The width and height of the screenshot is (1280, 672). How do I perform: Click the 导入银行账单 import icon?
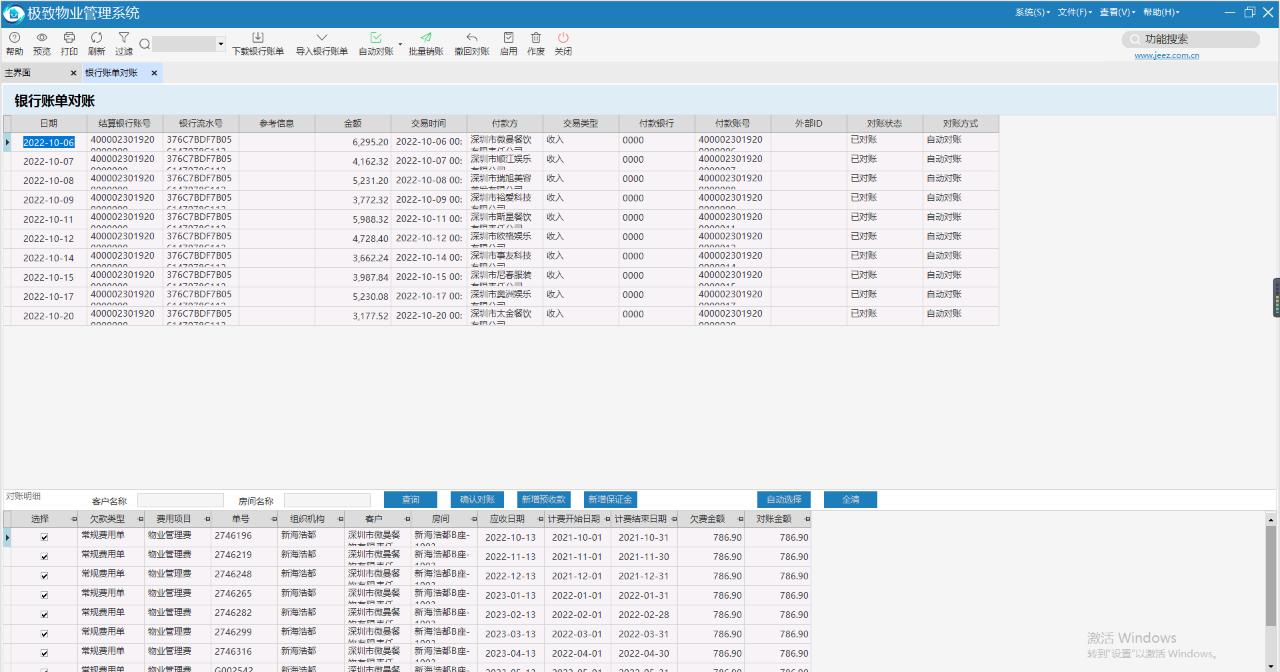coord(321,38)
